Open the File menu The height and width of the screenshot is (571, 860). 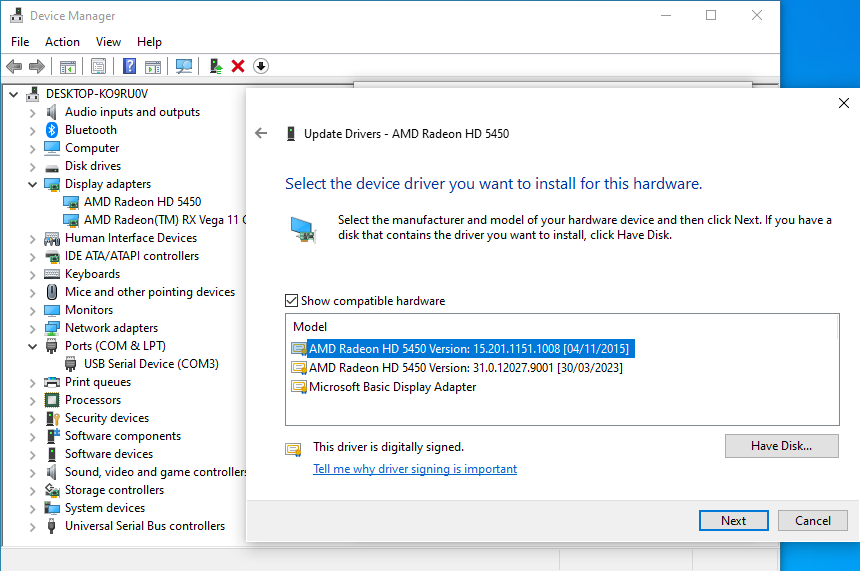tap(20, 42)
